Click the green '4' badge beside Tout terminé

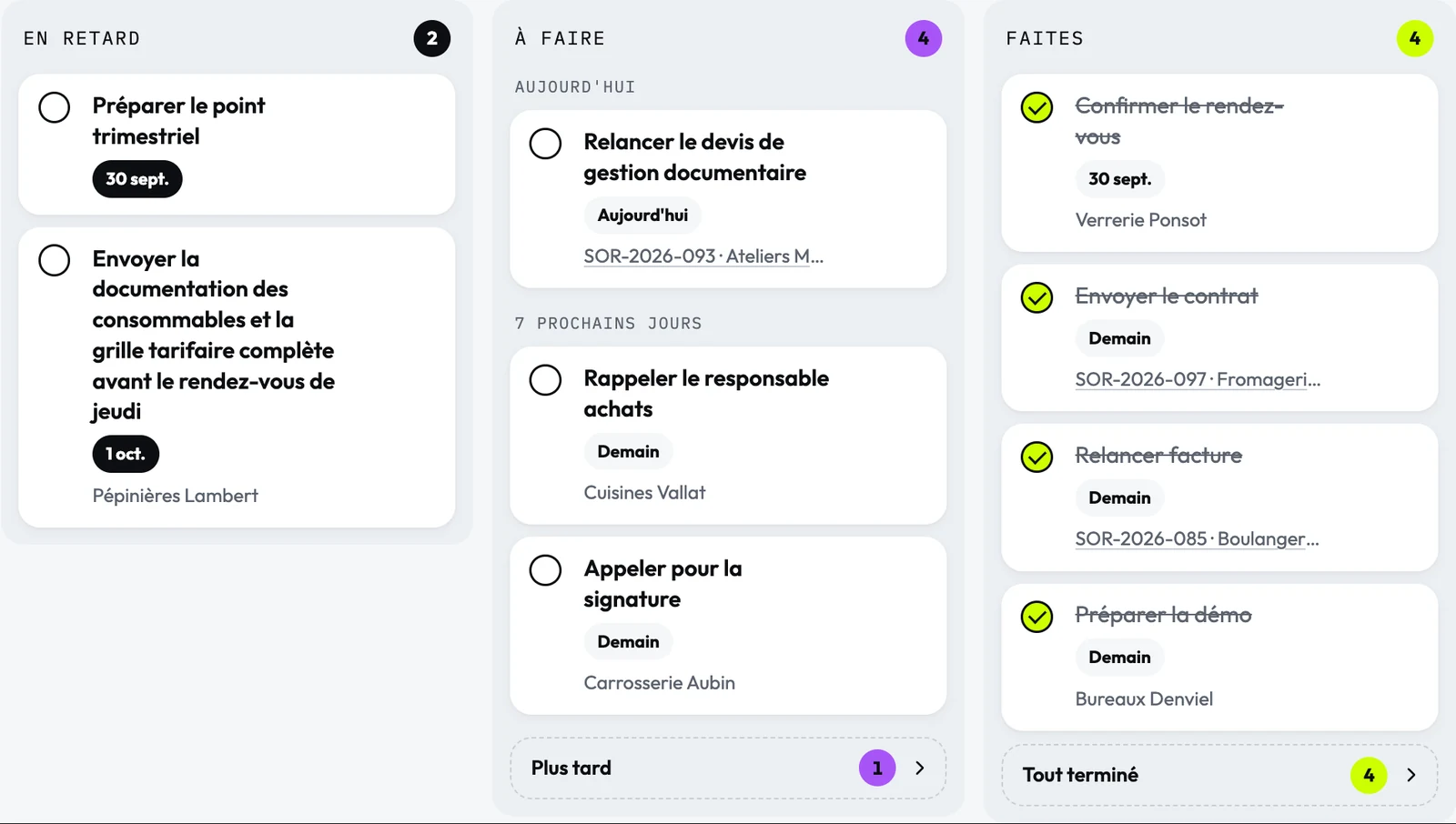click(x=1369, y=775)
